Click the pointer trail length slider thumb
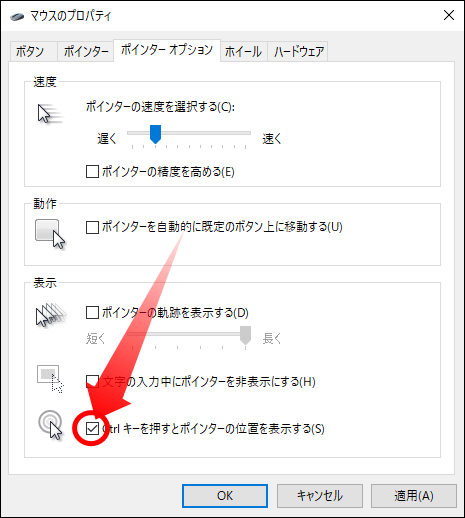This screenshot has width=465, height=518. [x=246, y=335]
